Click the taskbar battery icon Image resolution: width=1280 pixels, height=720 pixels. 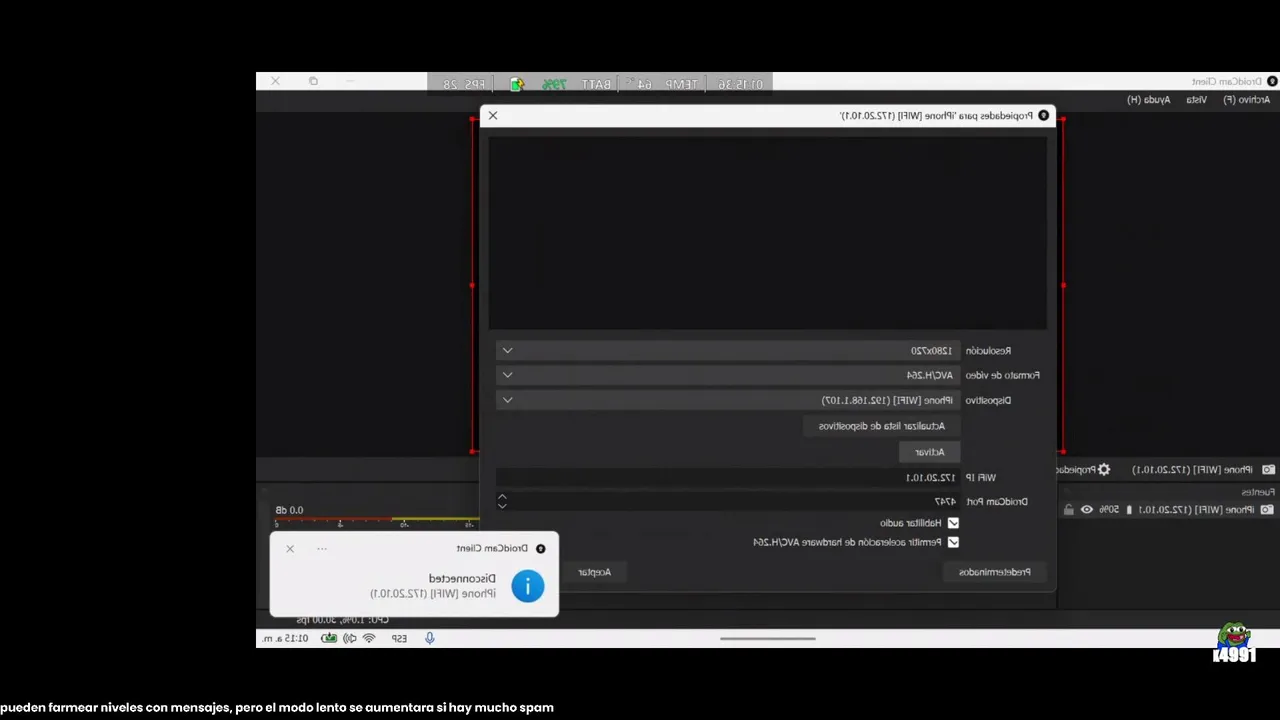[329, 638]
